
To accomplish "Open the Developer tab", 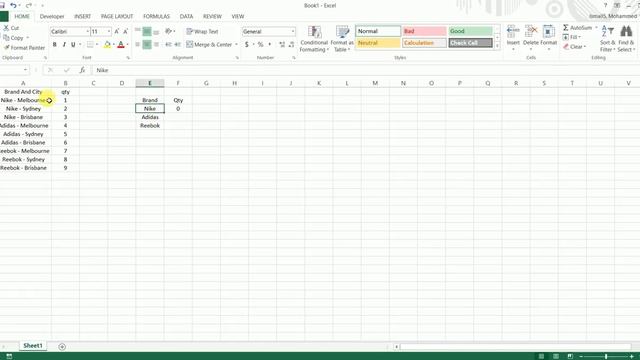I will pos(52,16).
